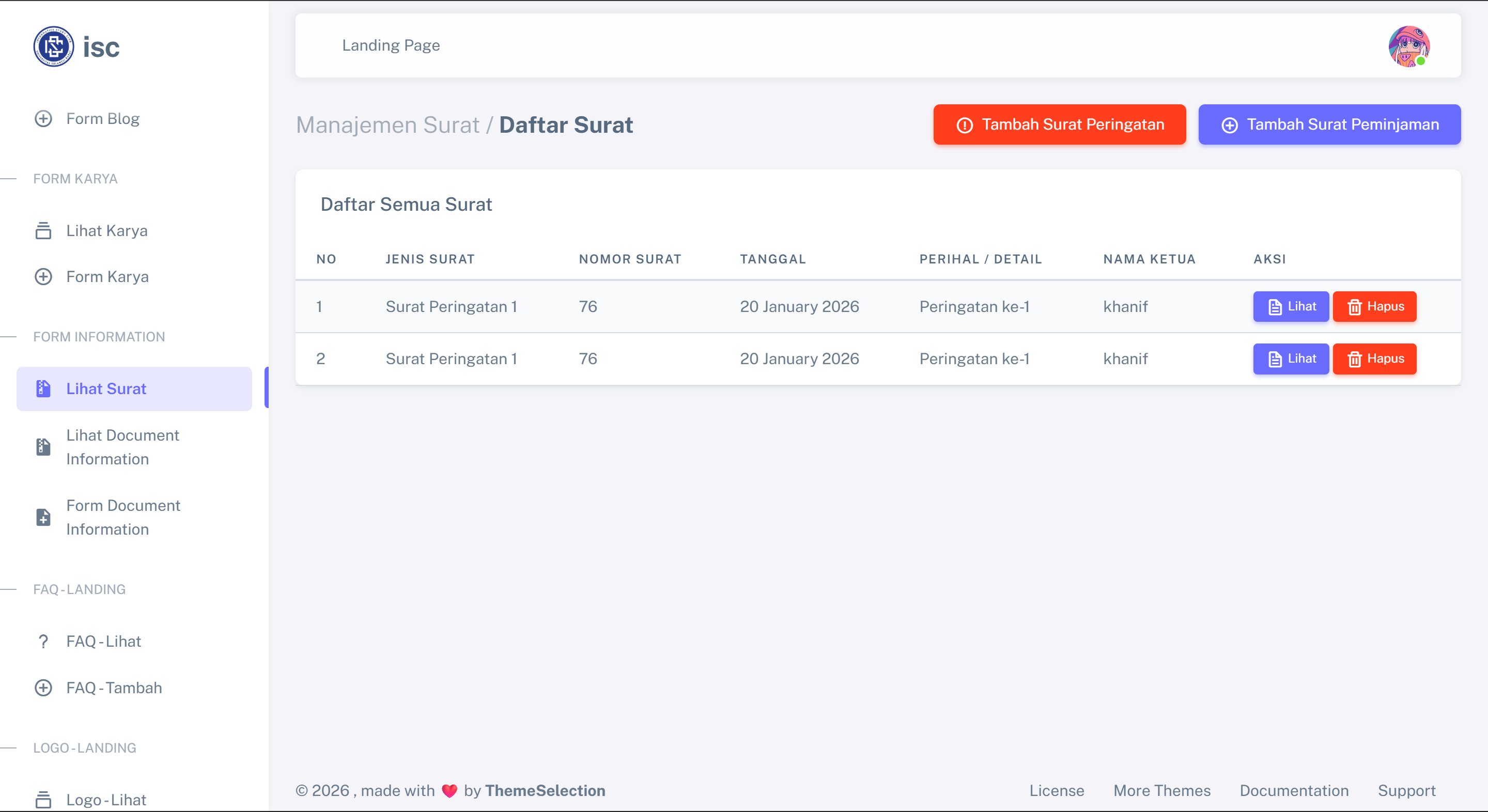Click the ISC logo icon
This screenshot has width=1488, height=812.
(53, 46)
